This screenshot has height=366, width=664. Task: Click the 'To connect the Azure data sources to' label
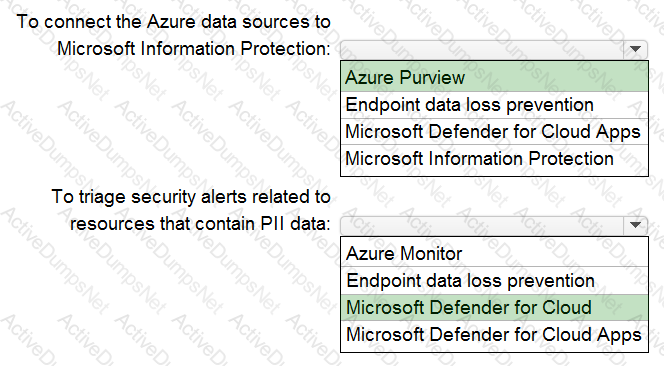174,22
